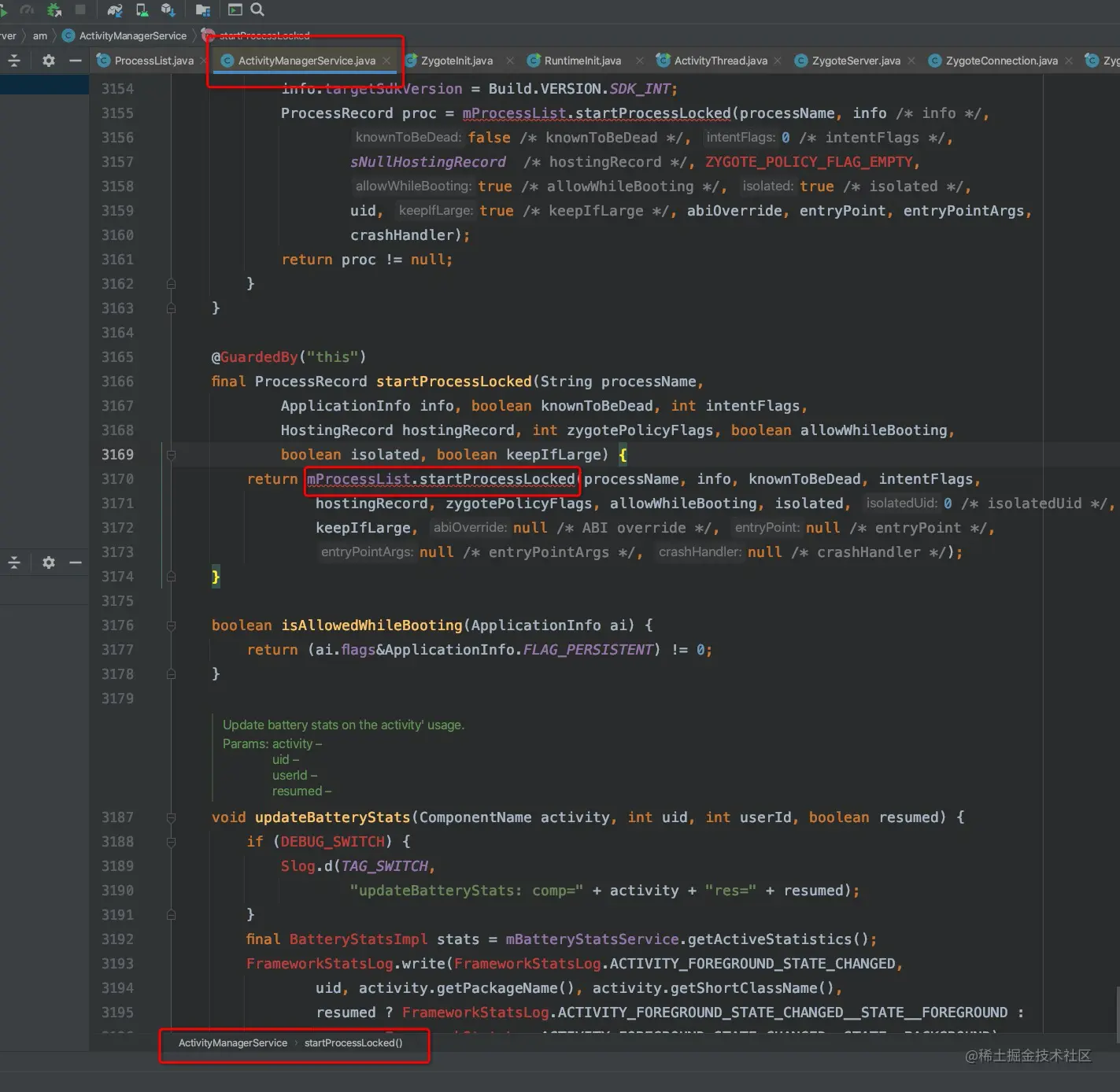Click SDK_INT on line 3154
Screen dimensions: 1120x1092
click(x=640, y=89)
